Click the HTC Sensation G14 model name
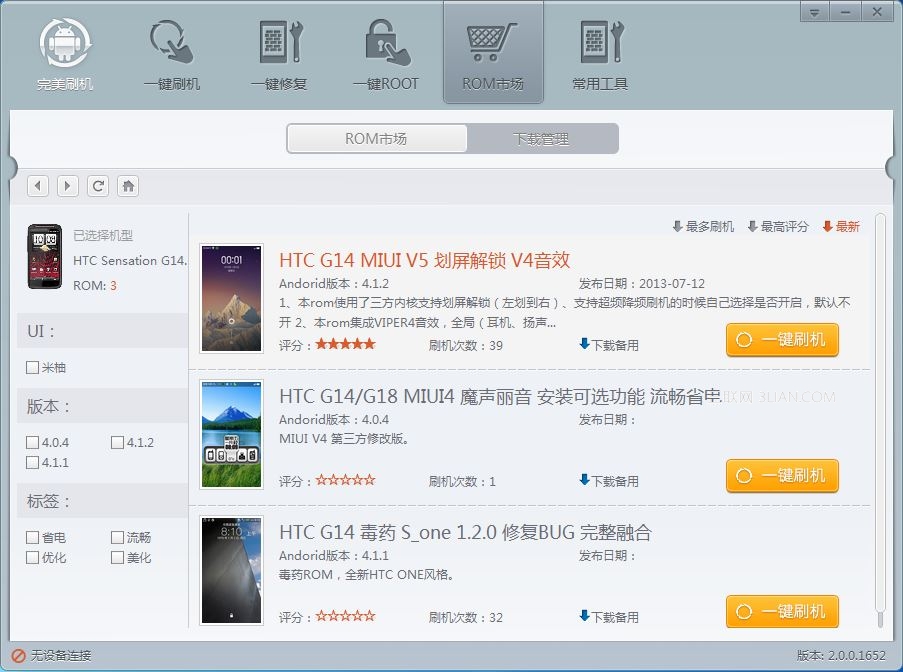The height and width of the screenshot is (672, 903). pos(130,261)
